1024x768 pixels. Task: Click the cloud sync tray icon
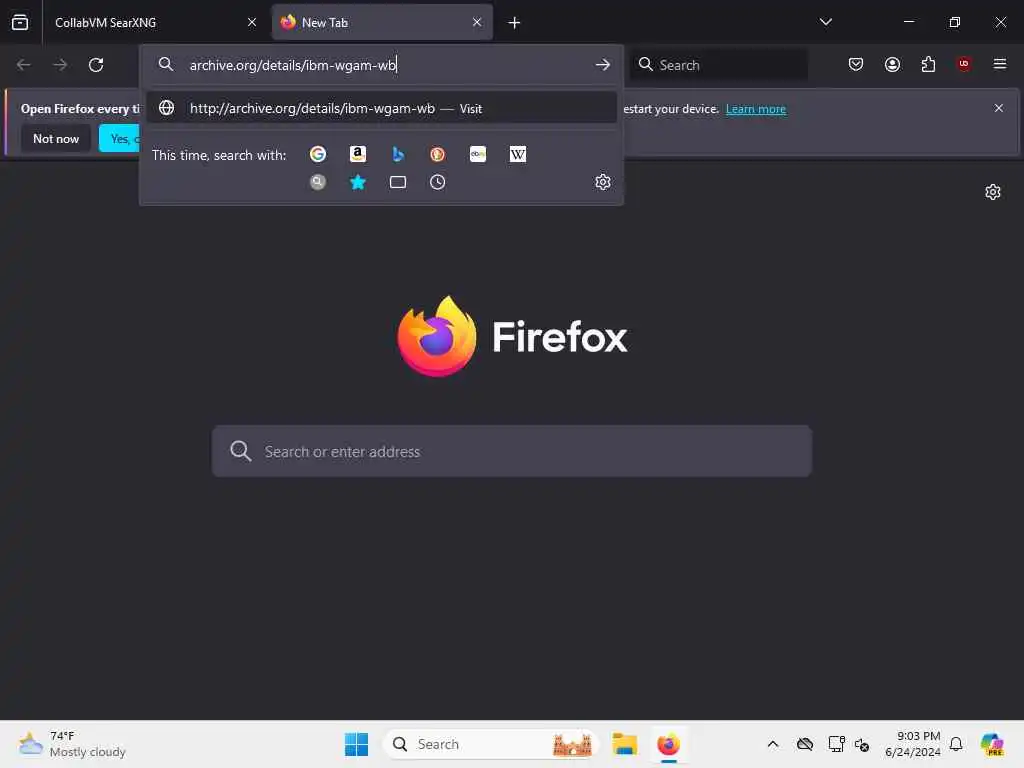(x=805, y=744)
